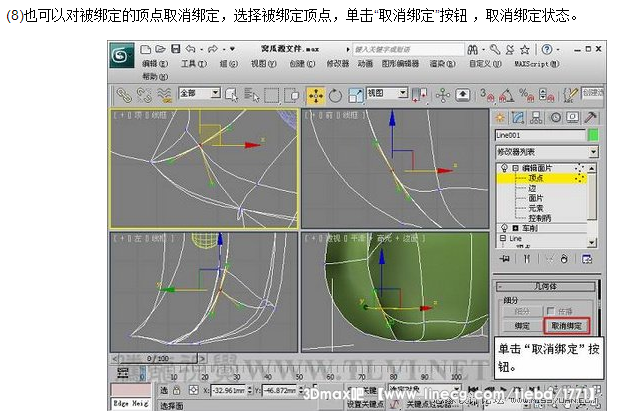
Task: Open the 视图 reference coordinate dropdown
Action: pos(386,93)
